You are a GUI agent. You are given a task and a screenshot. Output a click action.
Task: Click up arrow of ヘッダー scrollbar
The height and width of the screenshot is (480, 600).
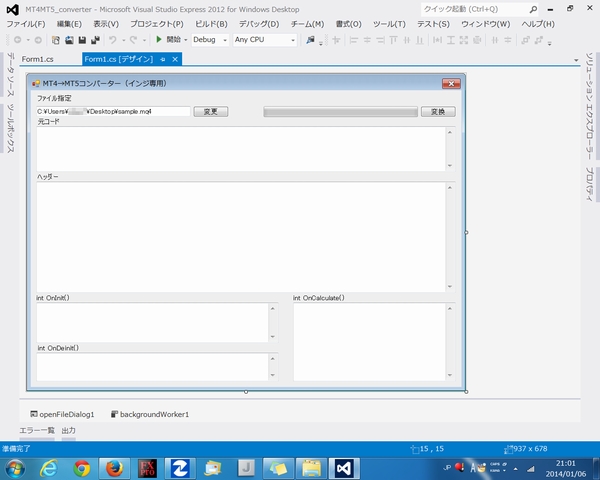(450, 188)
